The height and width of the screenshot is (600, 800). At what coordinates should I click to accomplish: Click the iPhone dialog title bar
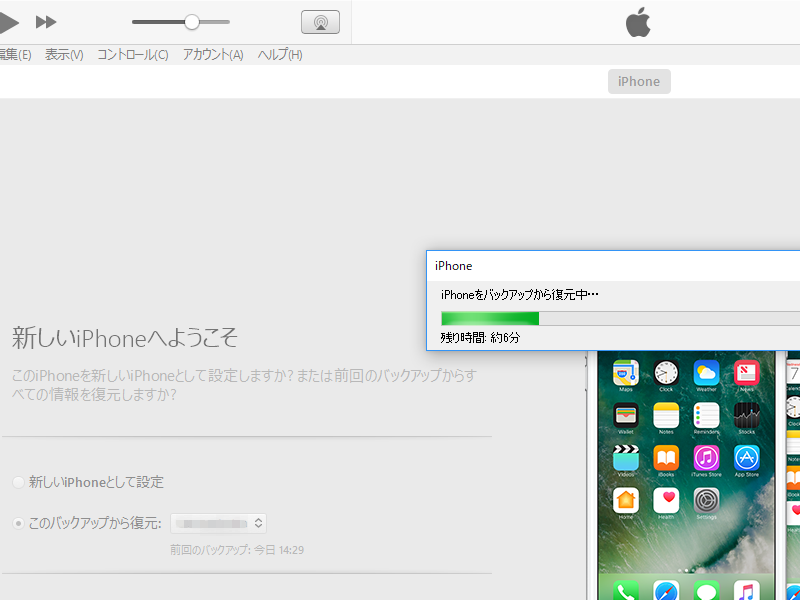pyautogui.click(x=613, y=266)
